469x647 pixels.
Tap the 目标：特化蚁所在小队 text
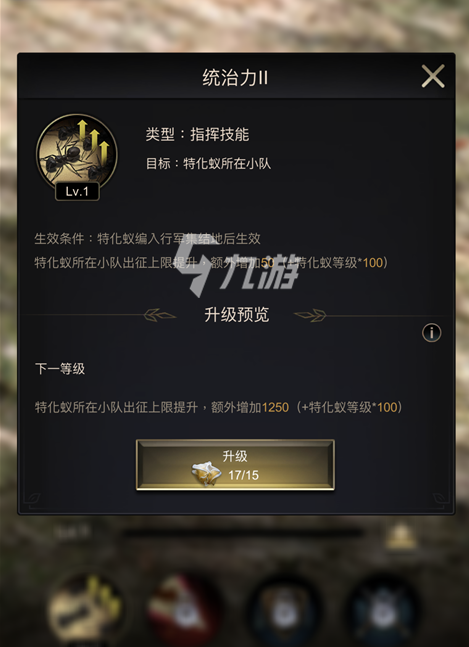pos(208,163)
